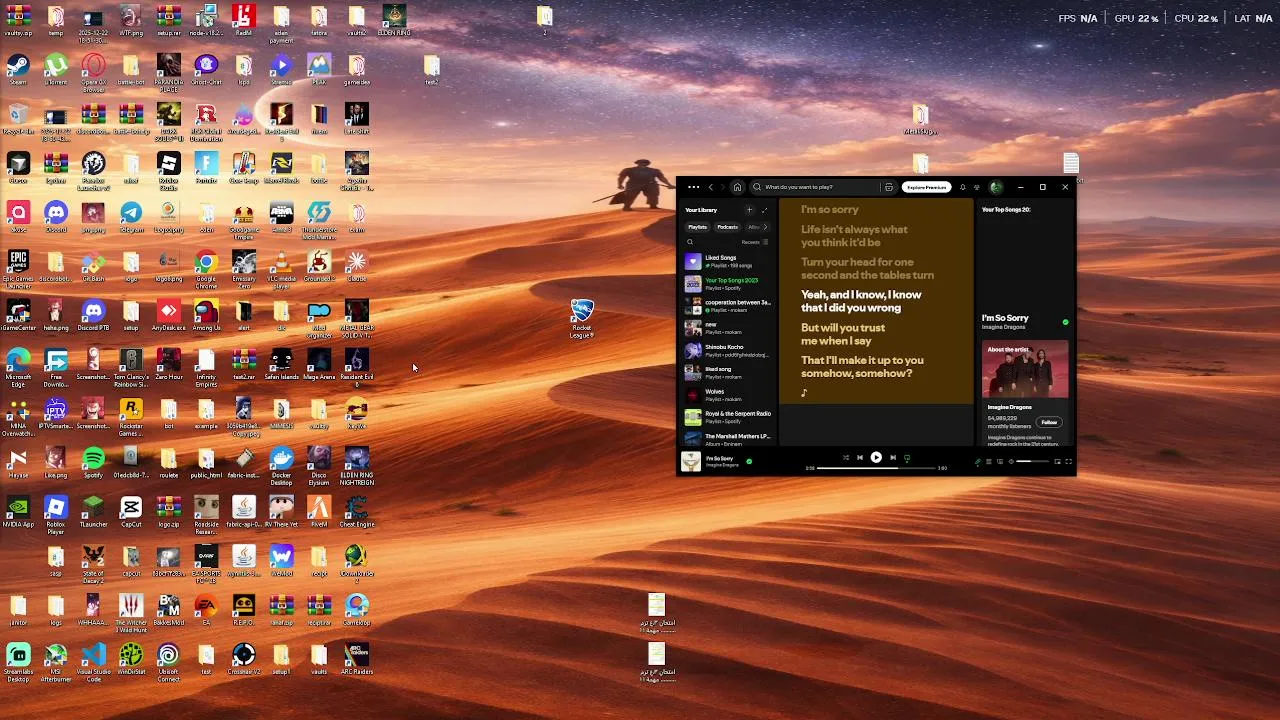1280x720 pixels.
Task: Open Spotify Browse icon in search bar
Action: [889, 187]
